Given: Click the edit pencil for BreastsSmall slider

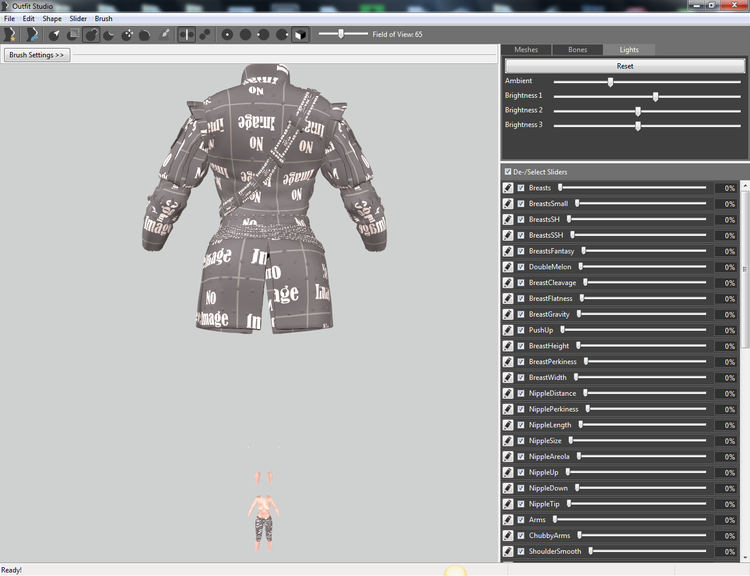Looking at the screenshot, I should 508,204.
